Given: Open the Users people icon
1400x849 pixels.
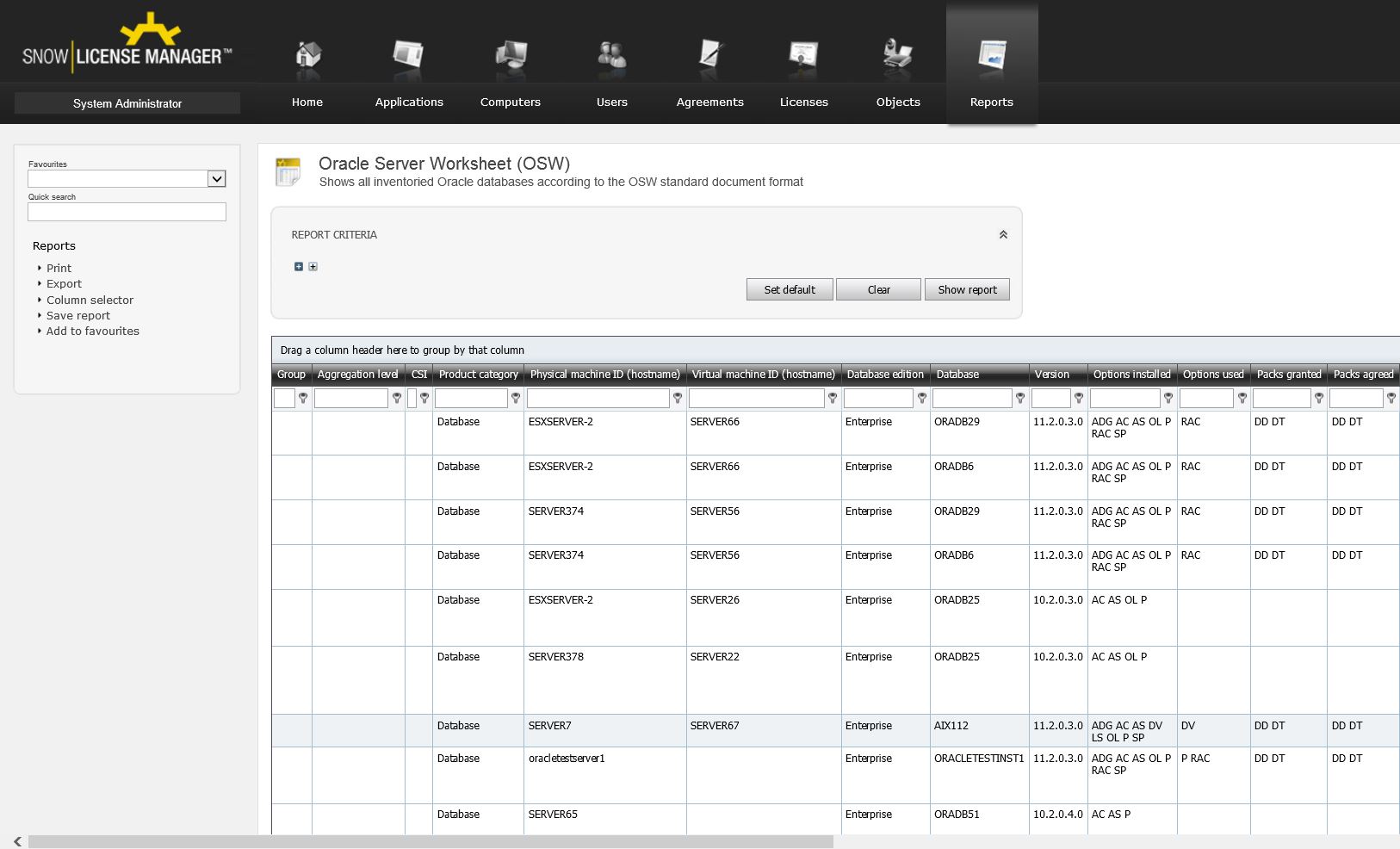Looking at the screenshot, I should click(612, 55).
